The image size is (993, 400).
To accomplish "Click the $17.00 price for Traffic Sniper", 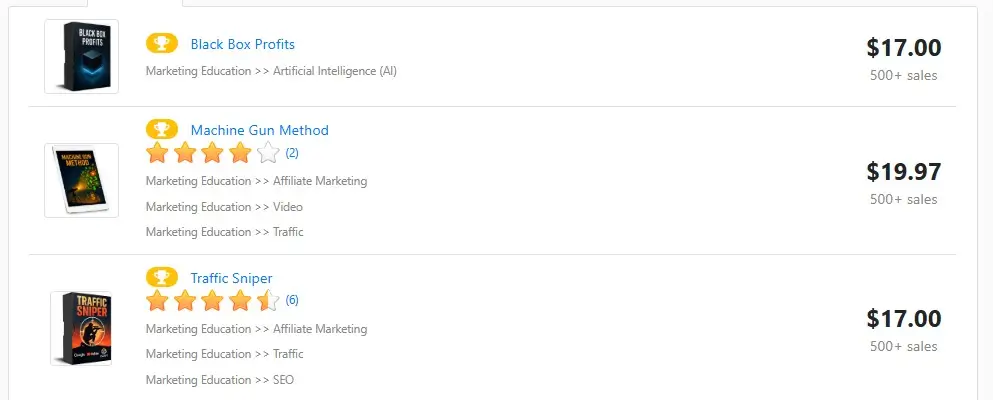I will tap(903, 319).
